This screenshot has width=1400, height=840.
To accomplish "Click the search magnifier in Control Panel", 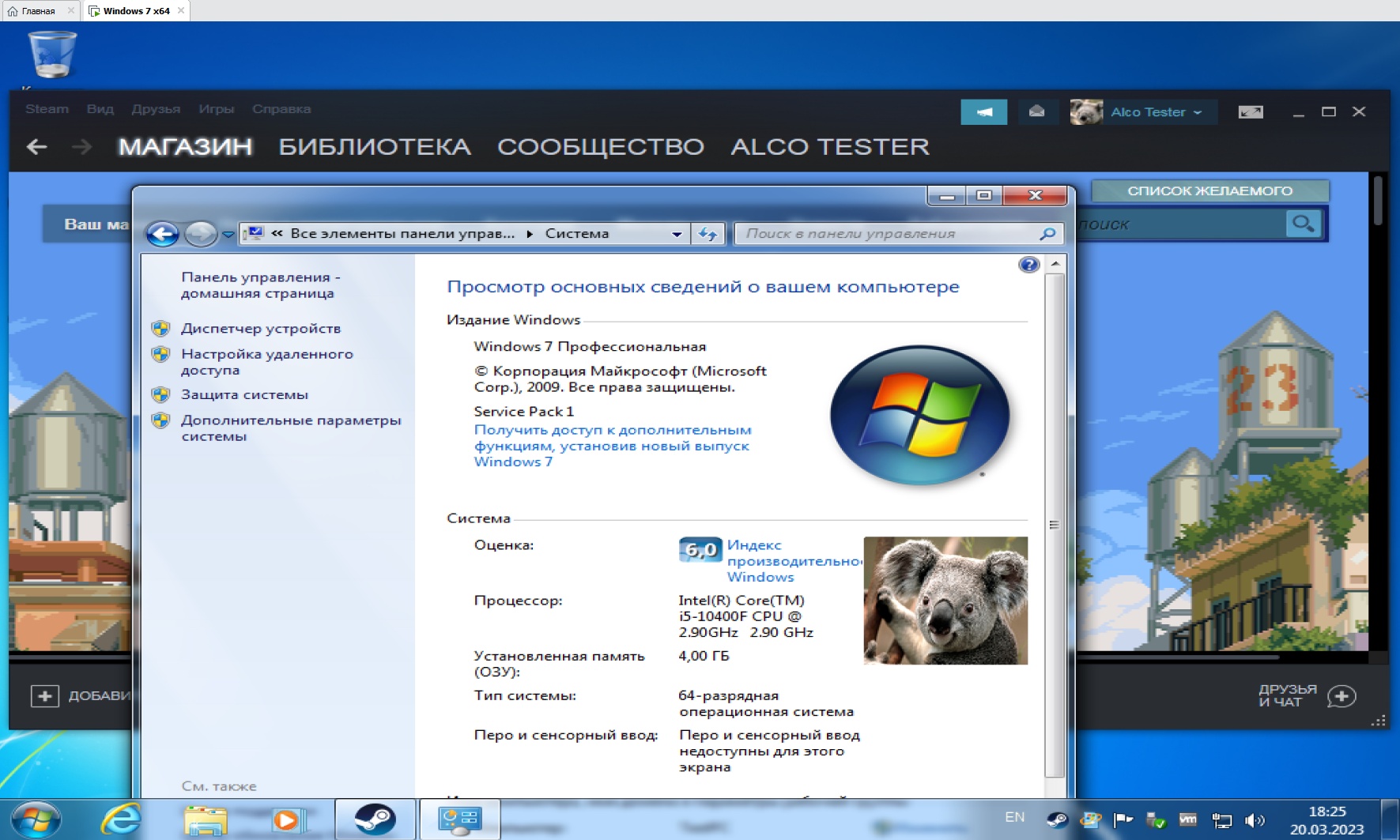I will (1047, 234).
